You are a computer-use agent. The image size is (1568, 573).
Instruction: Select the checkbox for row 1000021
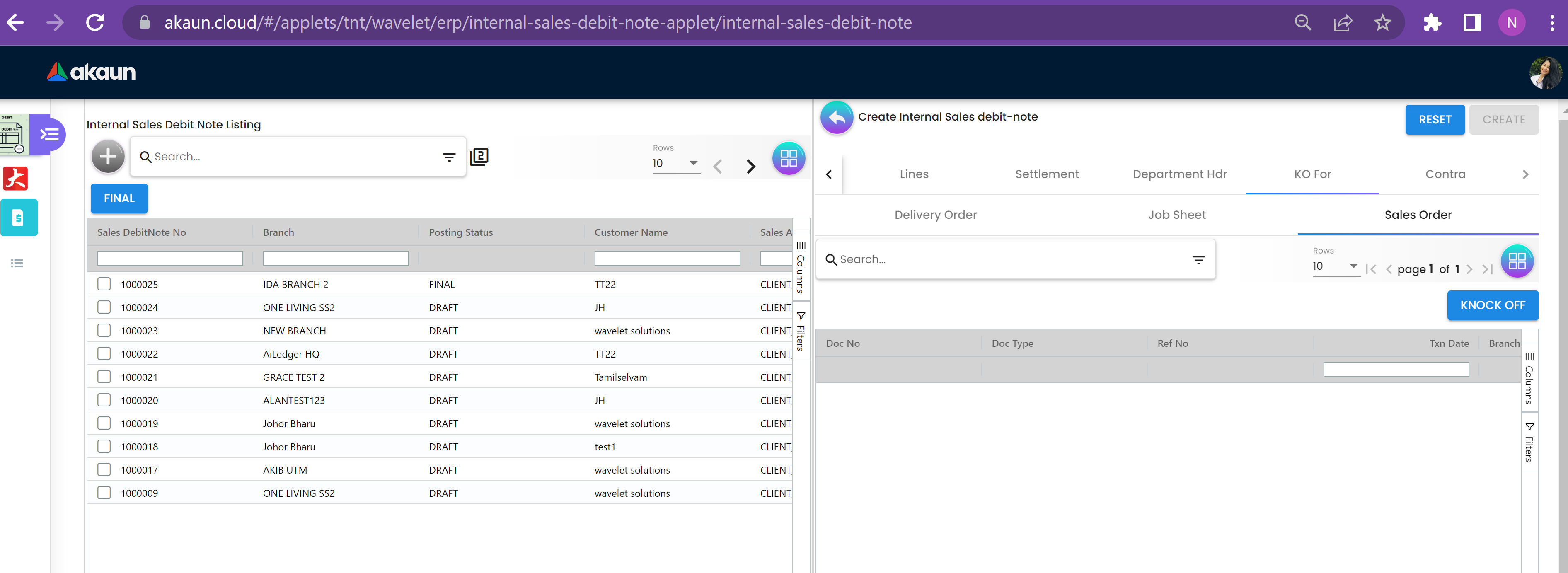pyautogui.click(x=104, y=377)
